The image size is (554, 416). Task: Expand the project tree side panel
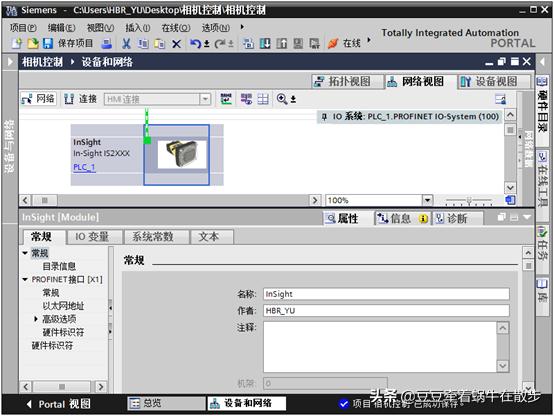click(x=10, y=62)
